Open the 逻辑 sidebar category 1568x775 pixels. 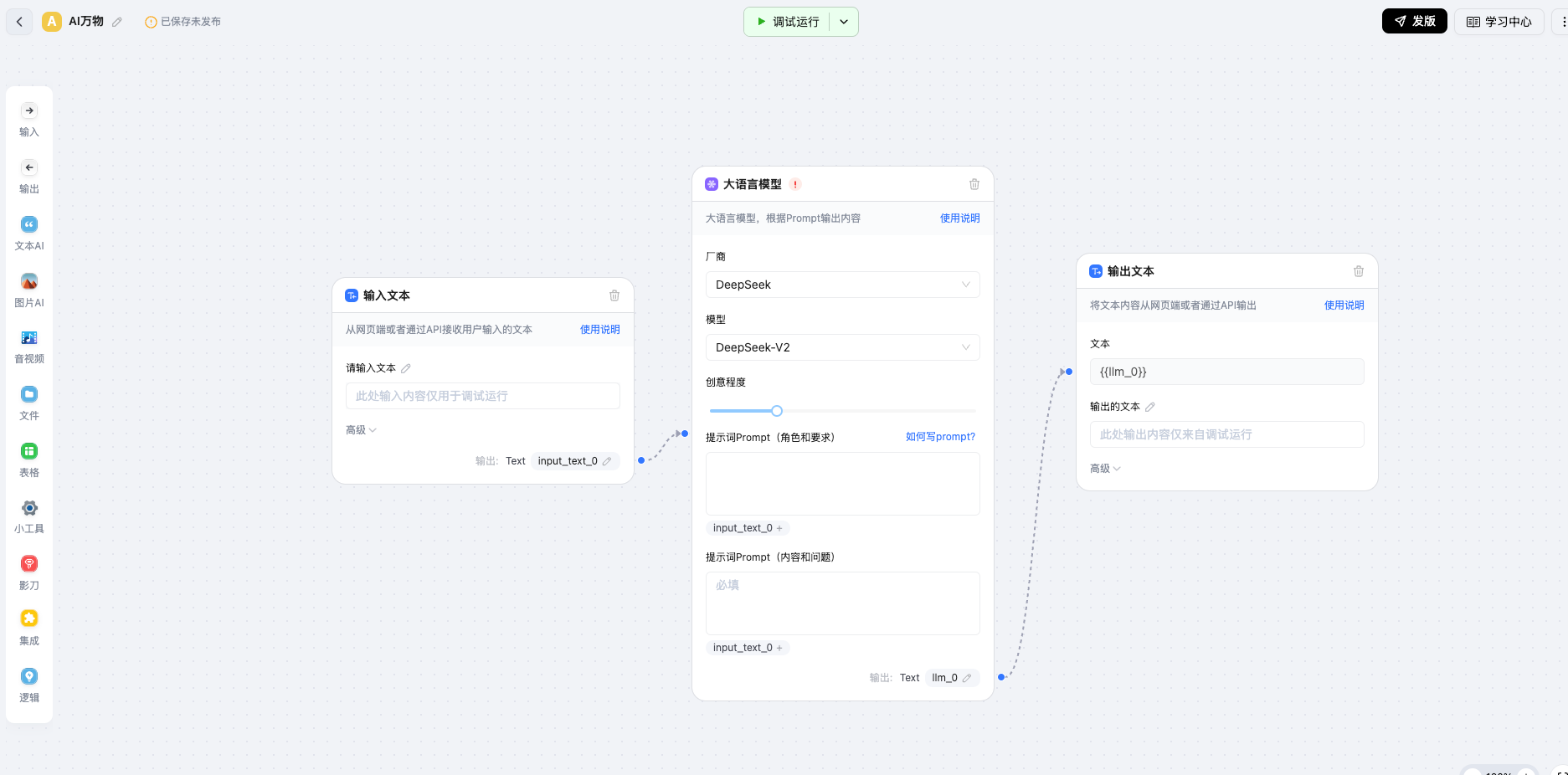29,685
